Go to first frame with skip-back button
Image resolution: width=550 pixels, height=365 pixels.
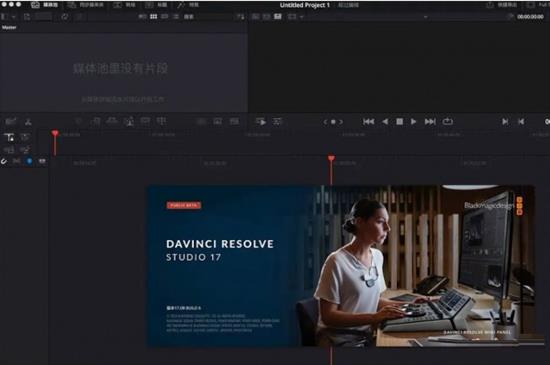(368, 122)
